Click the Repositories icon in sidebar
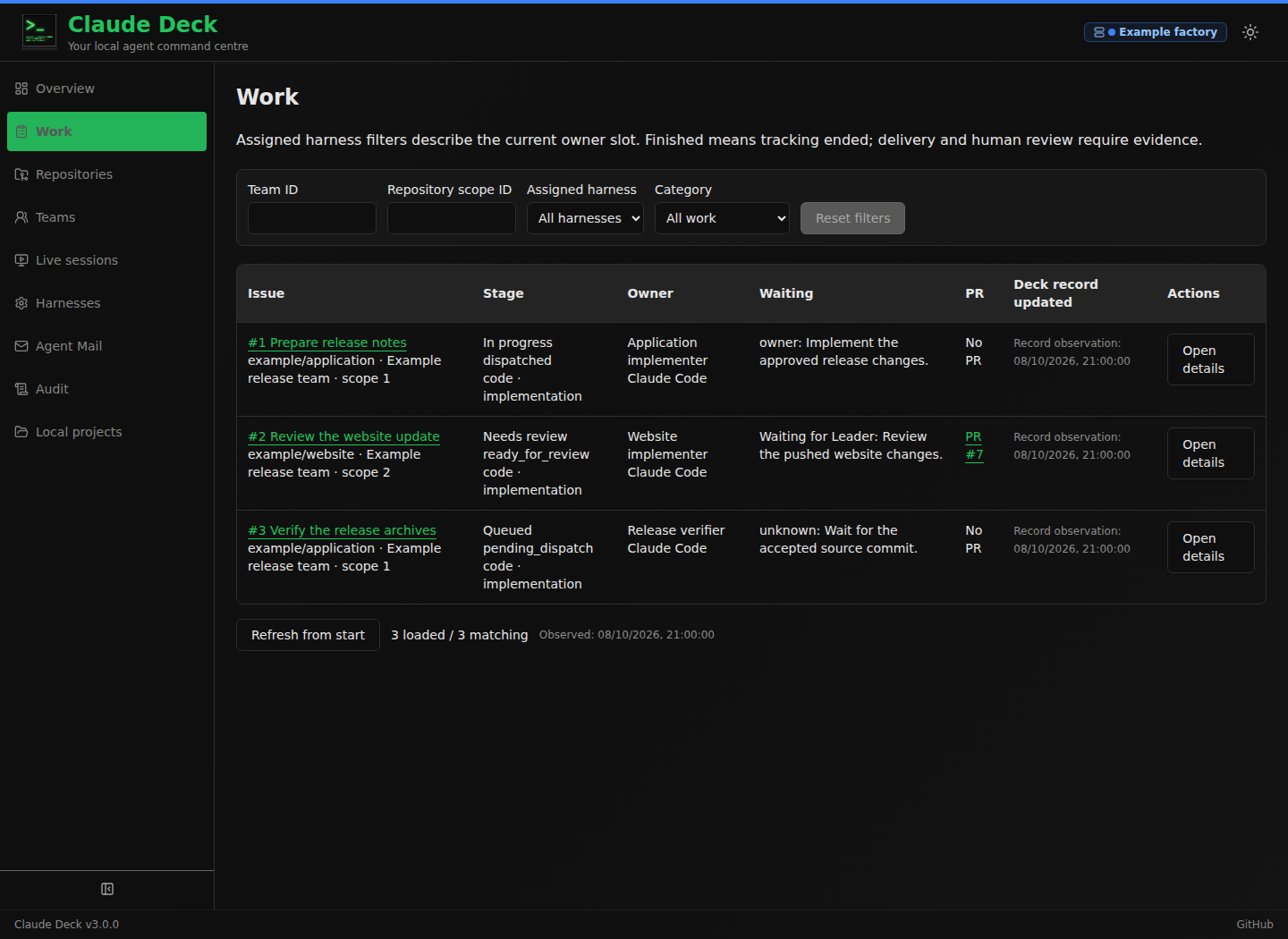1288x939 pixels. 21,174
